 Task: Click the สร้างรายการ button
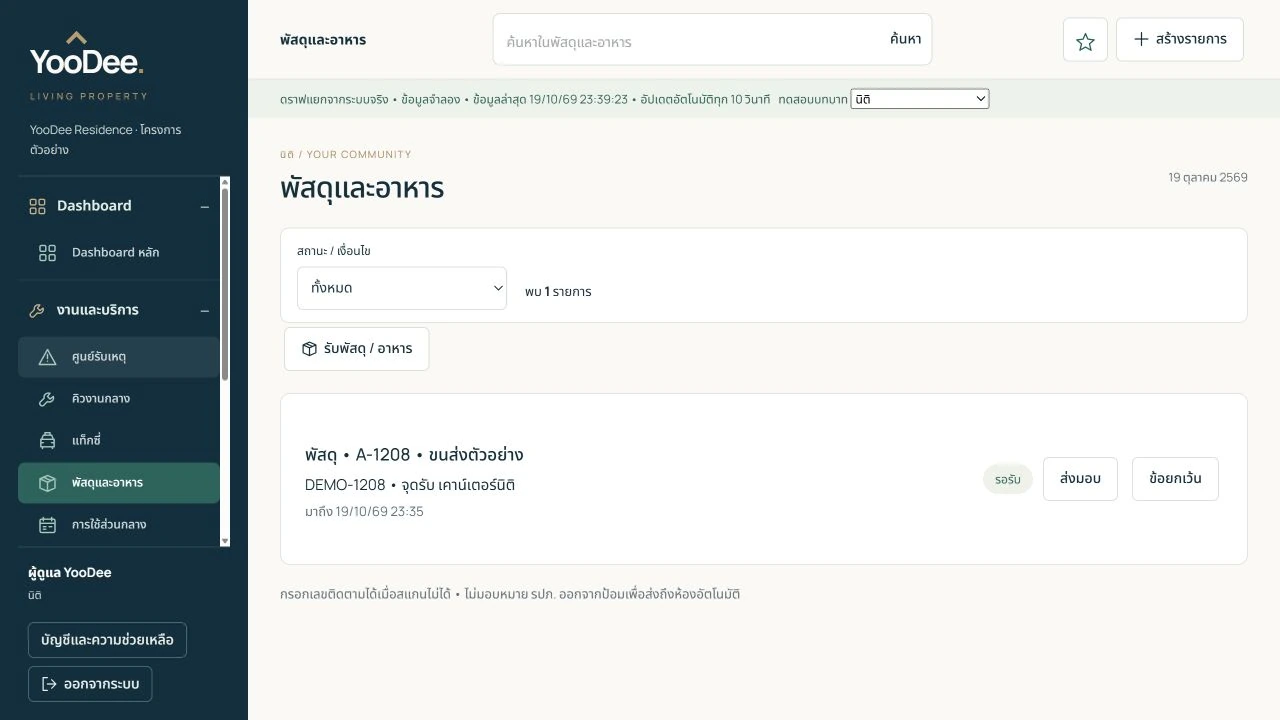(x=1180, y=39)
